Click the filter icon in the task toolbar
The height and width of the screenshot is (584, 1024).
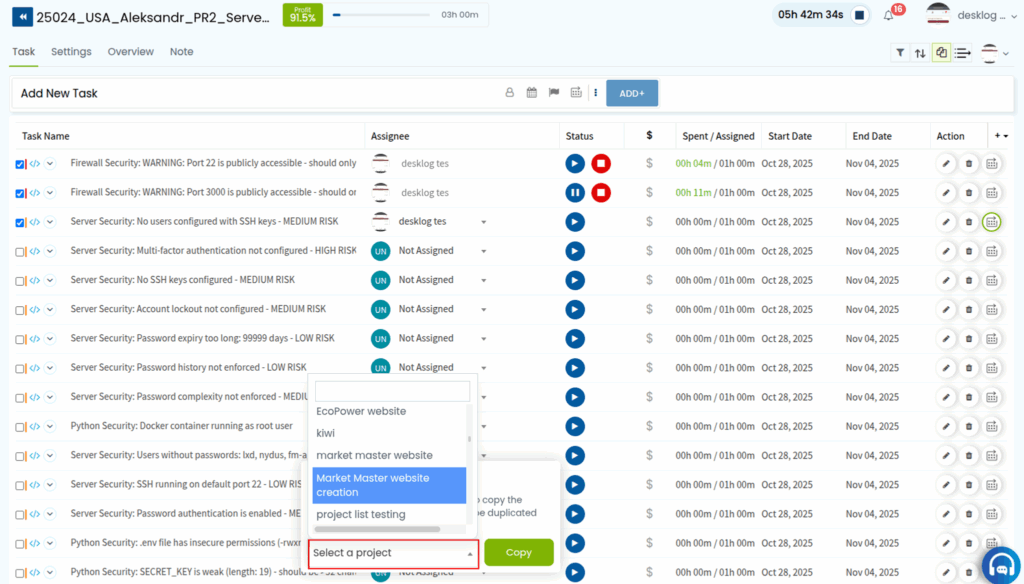pyautogui.click(x=900, y=53)
